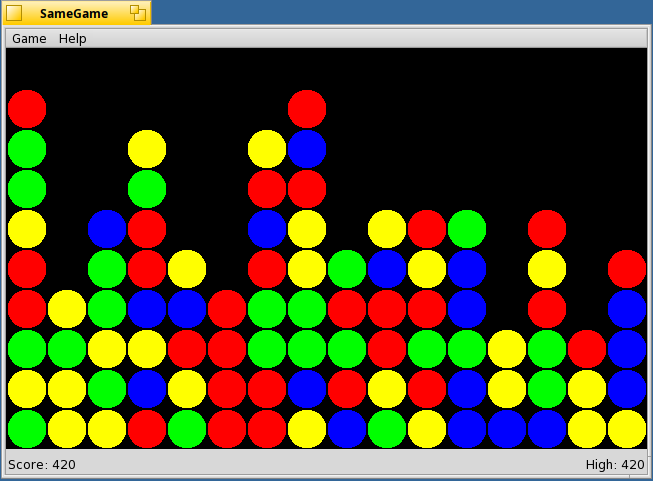Click the "High: 420" status text
Viewport: 653px width, 481px height.
coord(615,464)
